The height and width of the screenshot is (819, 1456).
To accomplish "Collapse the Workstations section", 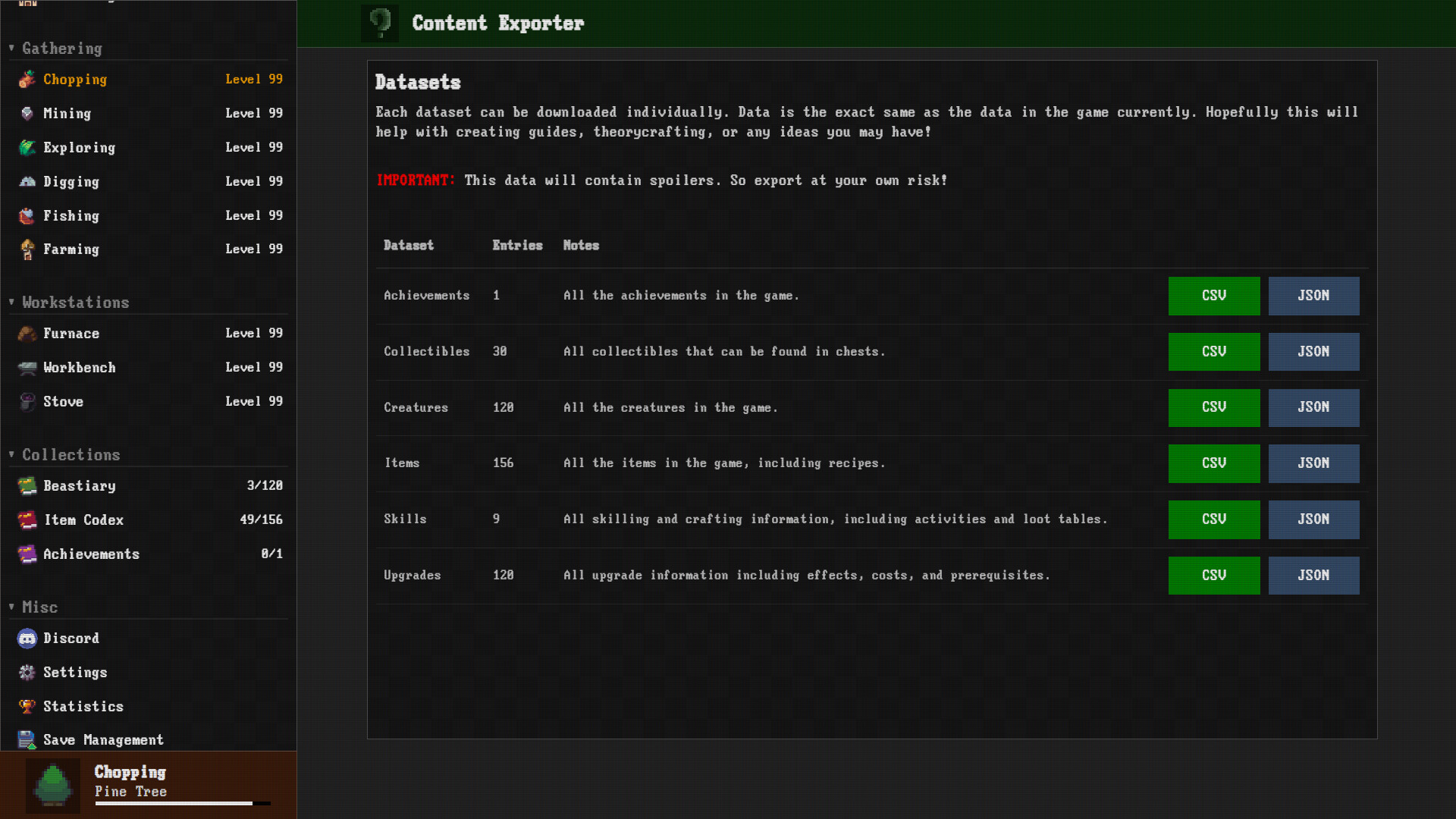I will tap(12, 303).
